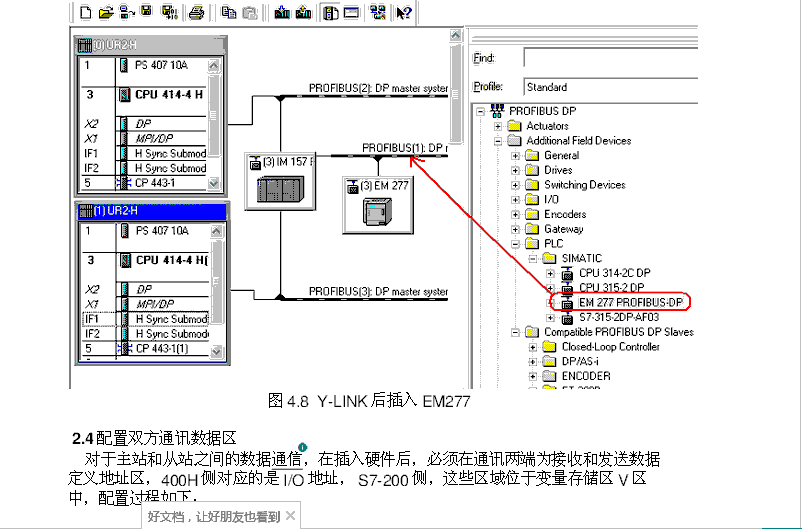This screenshot has height=529, width=802.
Task: Select EM 277 PROFIBUS-DP catalog item
Action: pos(631,302)
